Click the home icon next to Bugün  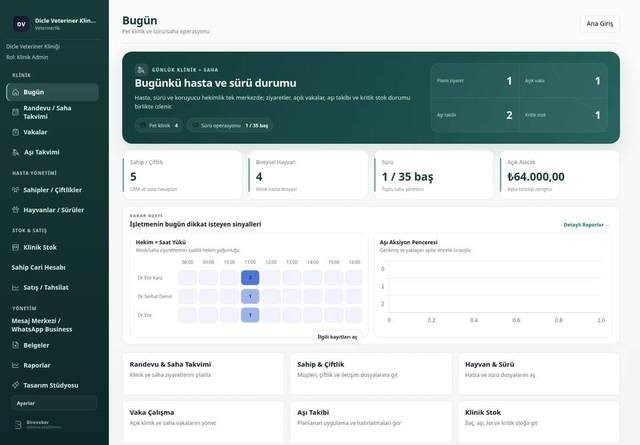click(x=16, y=92)
